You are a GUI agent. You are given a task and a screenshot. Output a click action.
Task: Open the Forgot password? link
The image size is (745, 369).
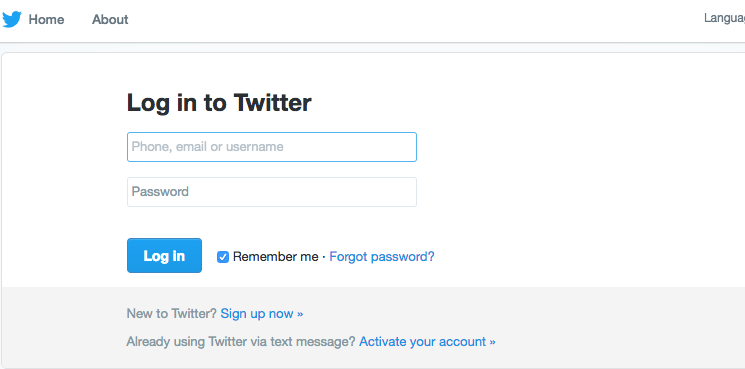(382, 257)
